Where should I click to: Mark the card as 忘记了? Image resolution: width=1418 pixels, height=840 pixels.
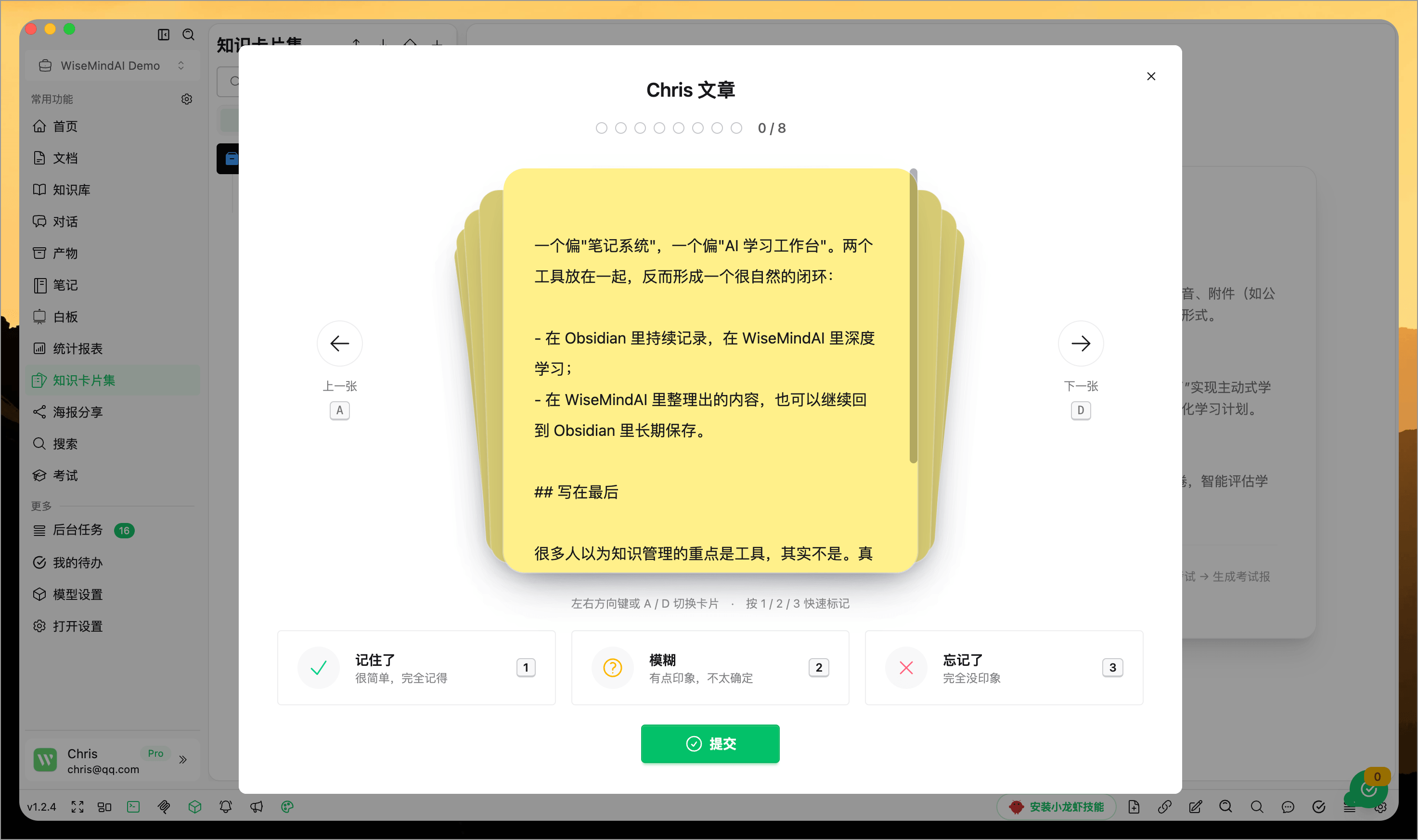[x=1004, y=667]
